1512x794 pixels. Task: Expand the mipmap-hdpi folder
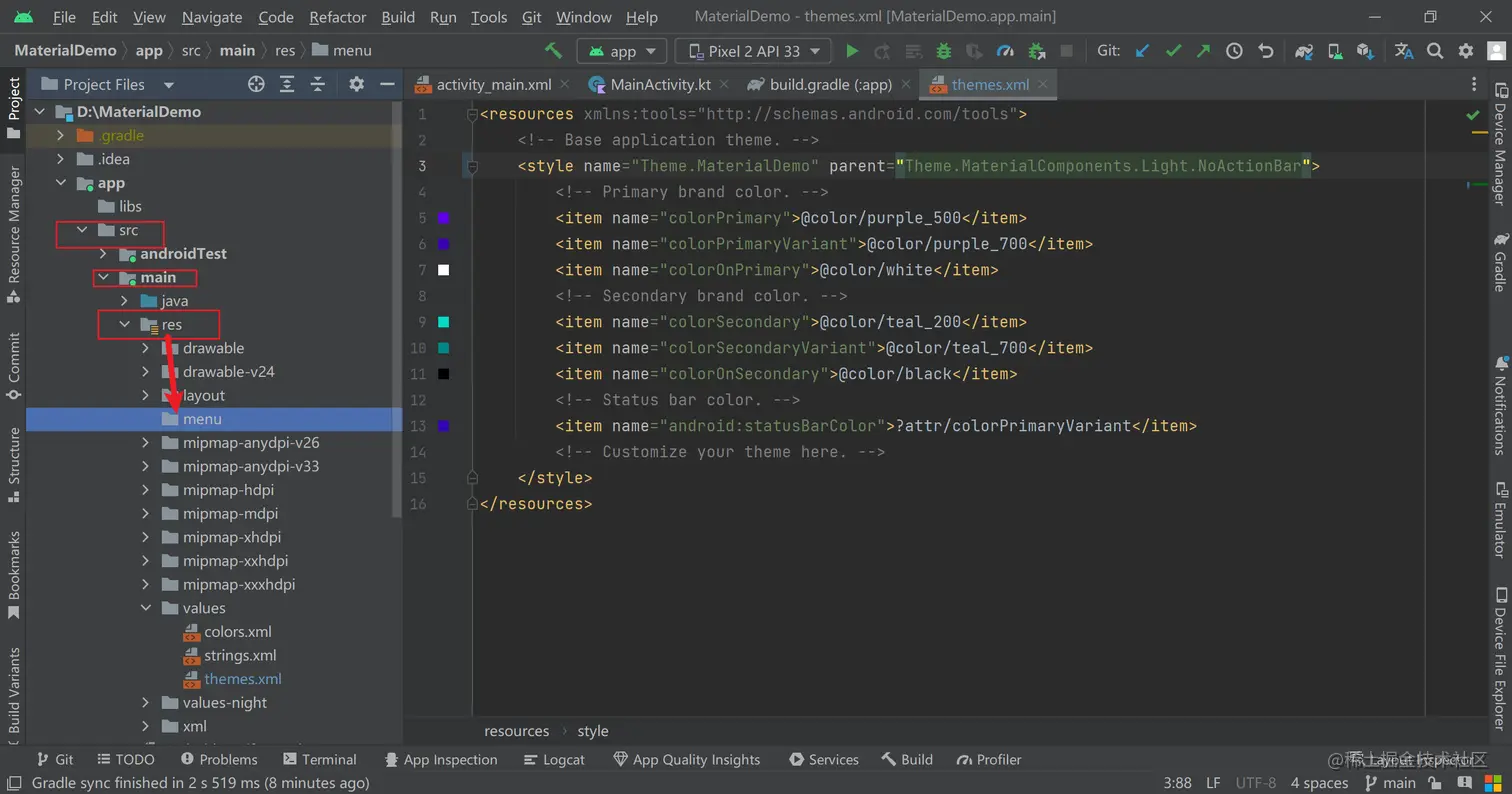(146, 490)
